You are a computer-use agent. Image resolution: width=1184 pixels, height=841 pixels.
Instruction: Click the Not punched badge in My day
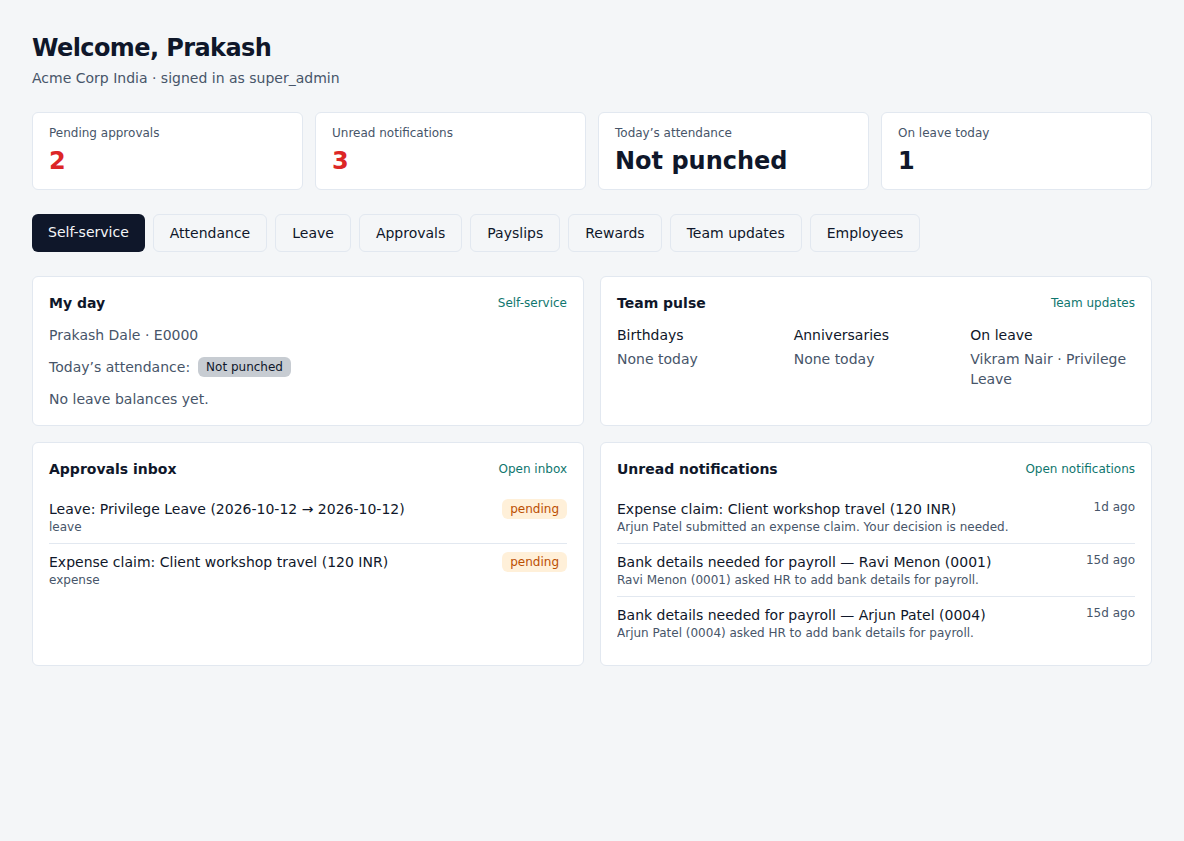pos(244,367)
